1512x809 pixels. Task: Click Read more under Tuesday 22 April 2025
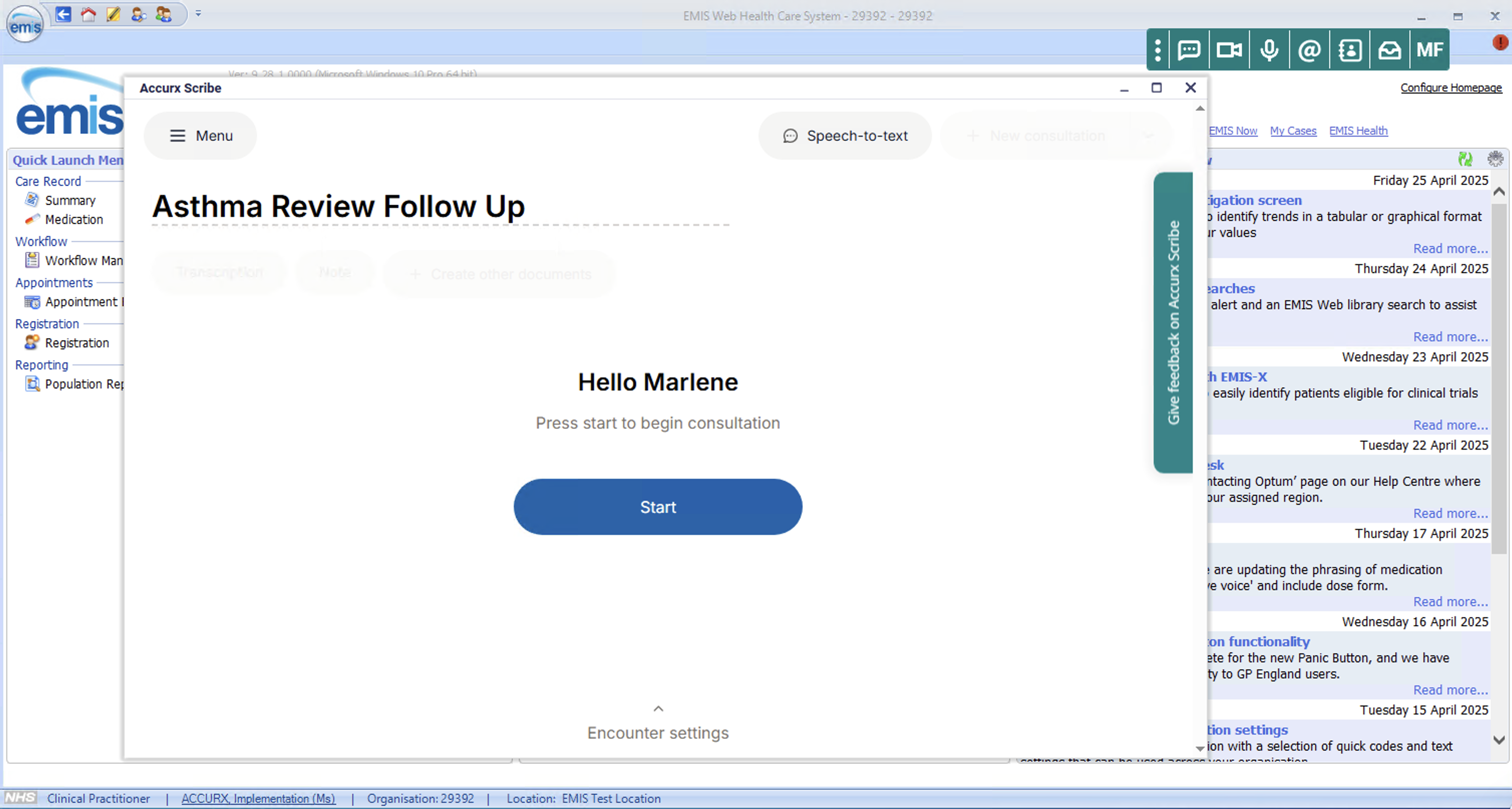(x=1450, y=514)
